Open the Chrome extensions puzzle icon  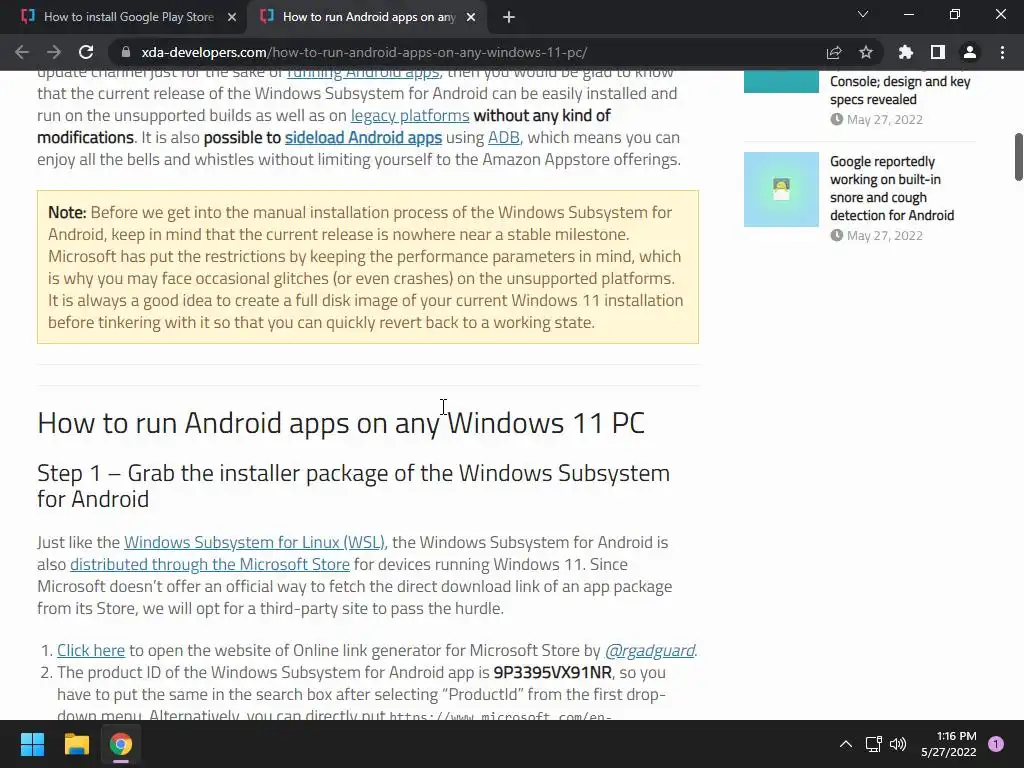pyautogui.click(x=906, y=52)
